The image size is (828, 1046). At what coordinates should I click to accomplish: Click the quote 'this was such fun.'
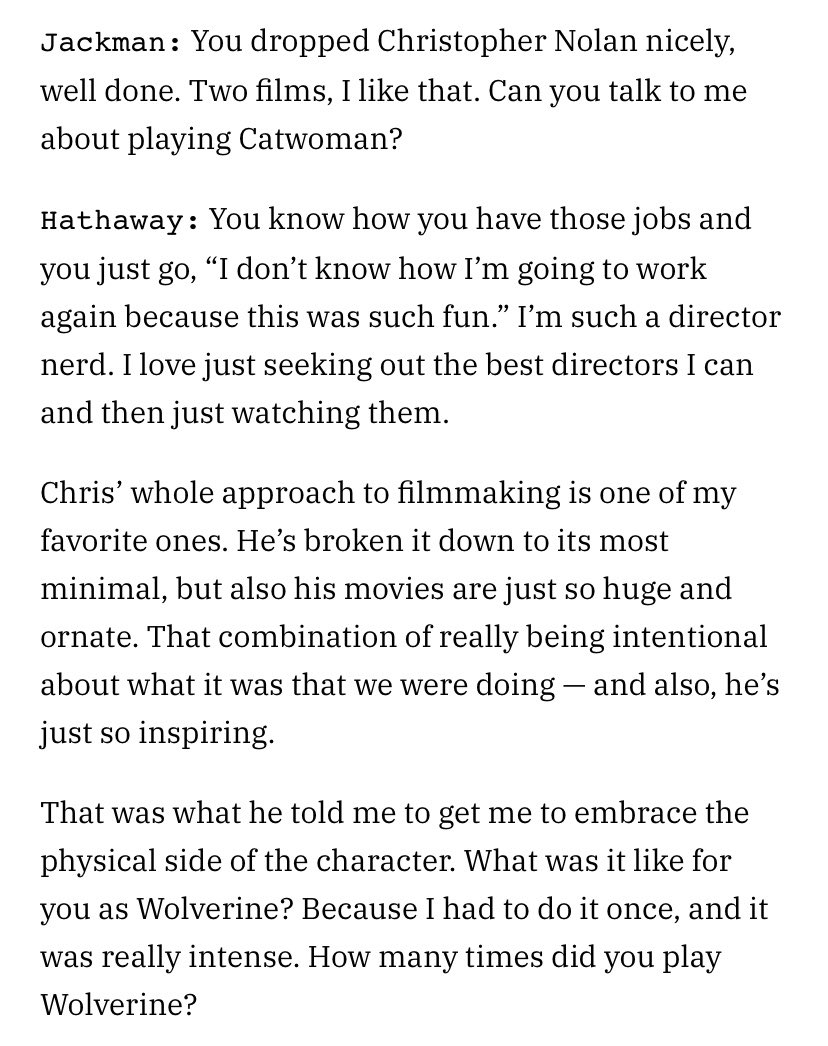click(379, 317)
